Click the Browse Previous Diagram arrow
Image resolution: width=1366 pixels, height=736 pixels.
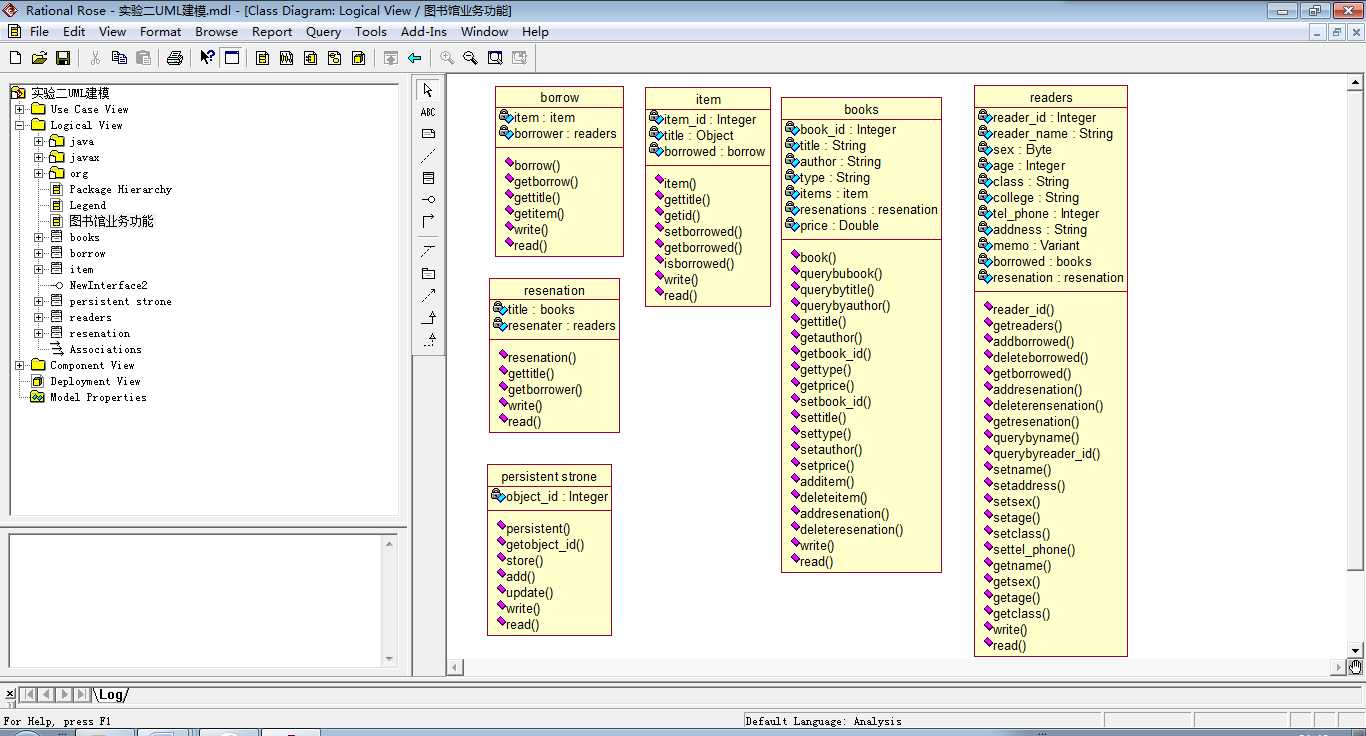[415, 58]
